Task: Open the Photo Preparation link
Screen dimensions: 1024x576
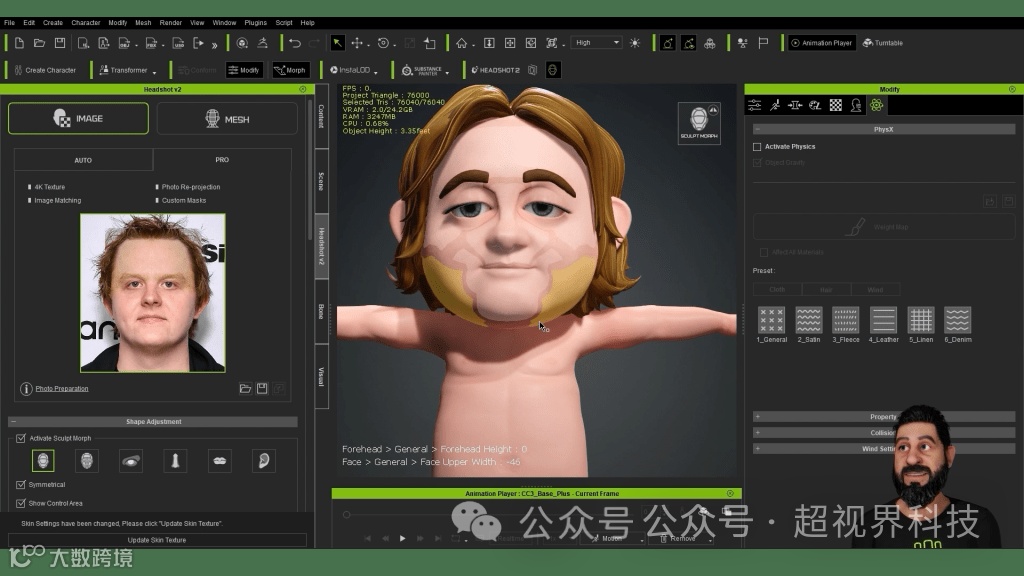Action: pyautogui.click(x=62, y=389)
